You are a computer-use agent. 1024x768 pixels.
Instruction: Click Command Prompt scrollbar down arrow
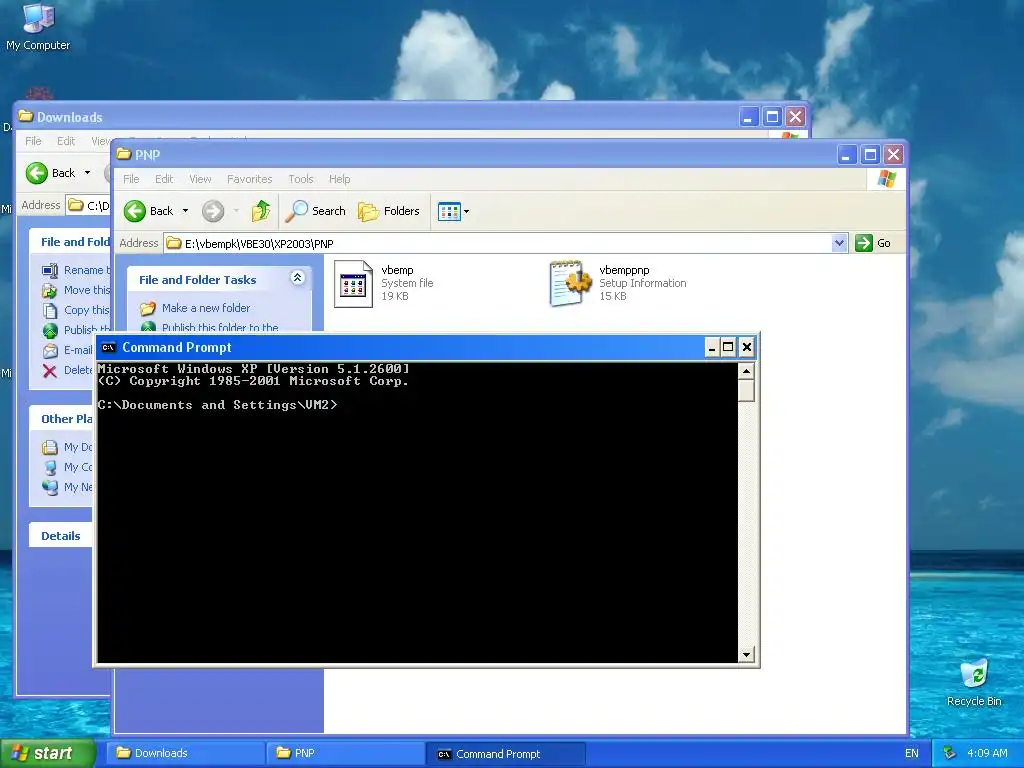(x=746, y=654)
